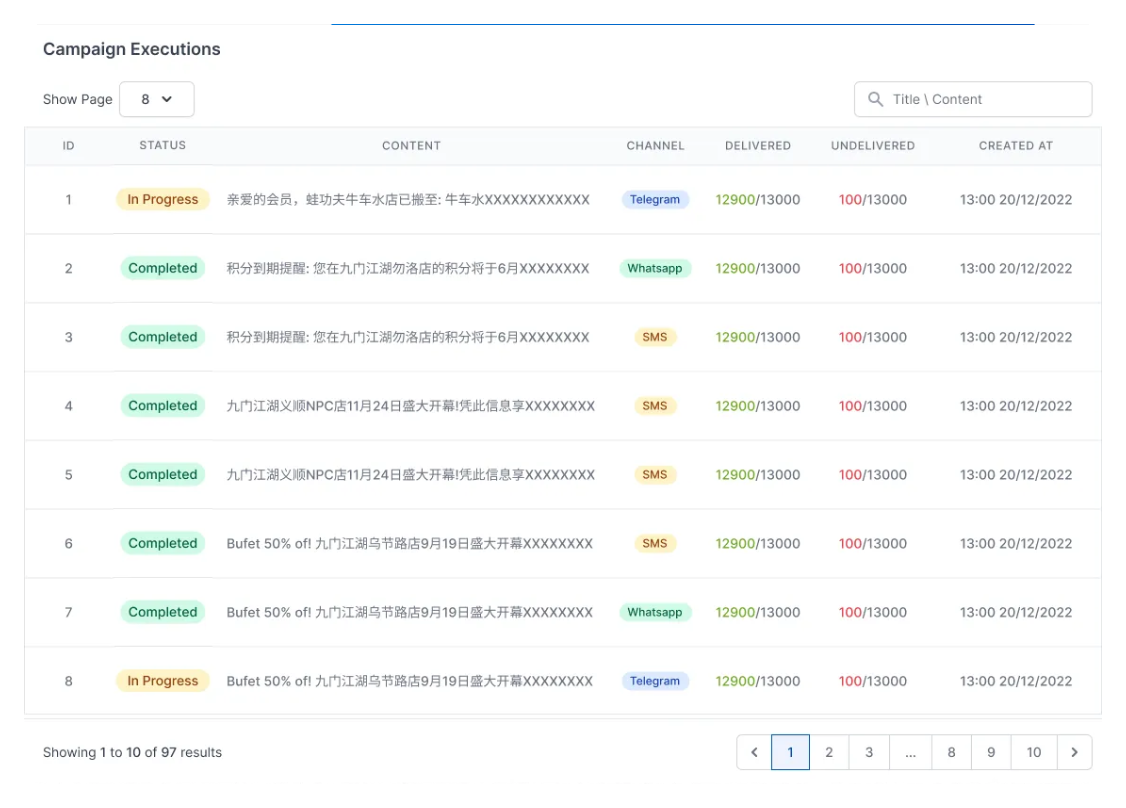Open page 9 of results
The image size is (1126, 808).
991,752
